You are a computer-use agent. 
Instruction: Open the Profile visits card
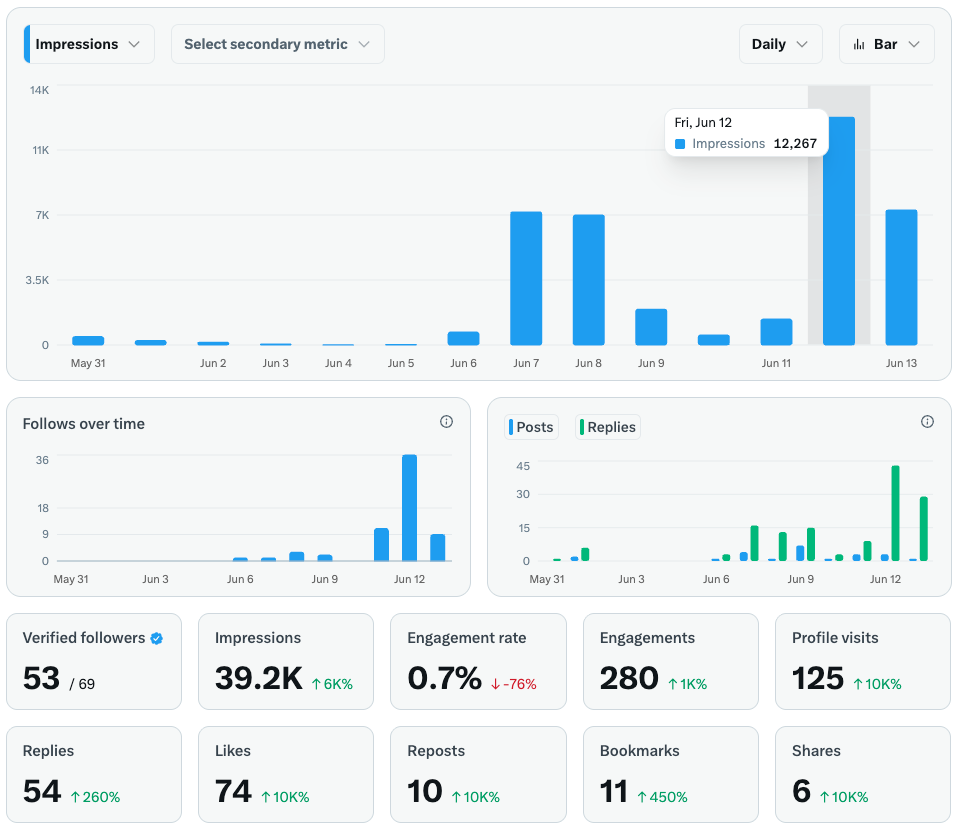pyautogui.click(x=863, y=662)
